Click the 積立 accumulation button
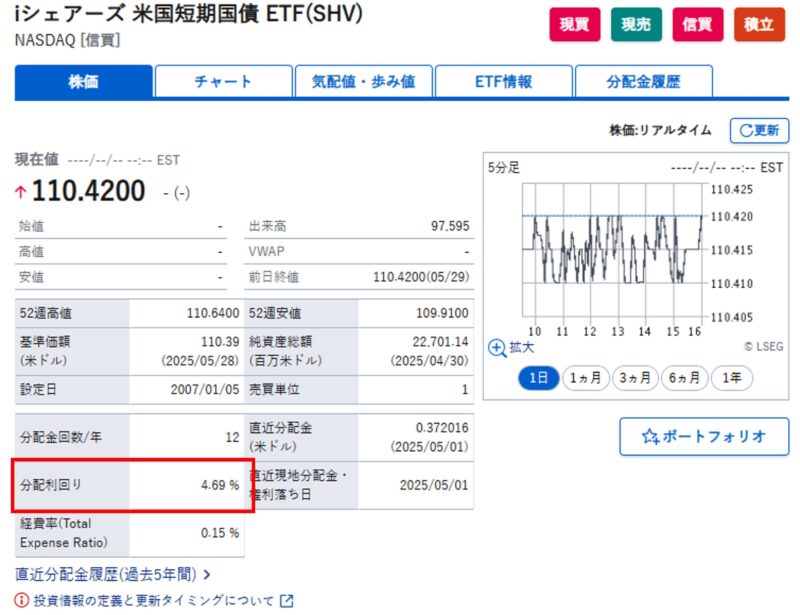 [x=759, y=25]
